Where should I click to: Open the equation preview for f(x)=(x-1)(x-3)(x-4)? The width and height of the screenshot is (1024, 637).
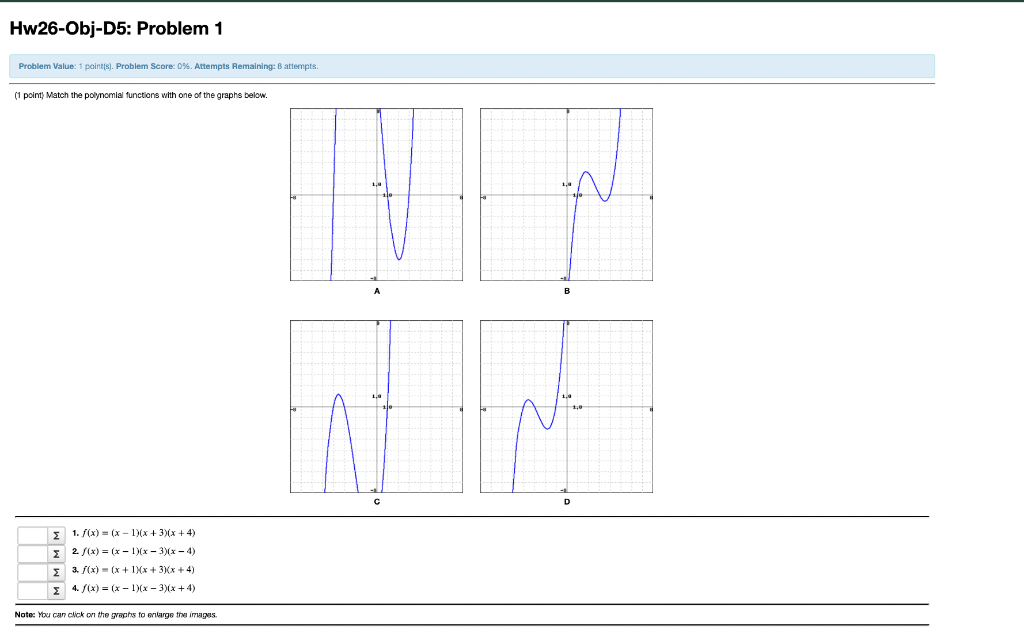coord(55,551)
